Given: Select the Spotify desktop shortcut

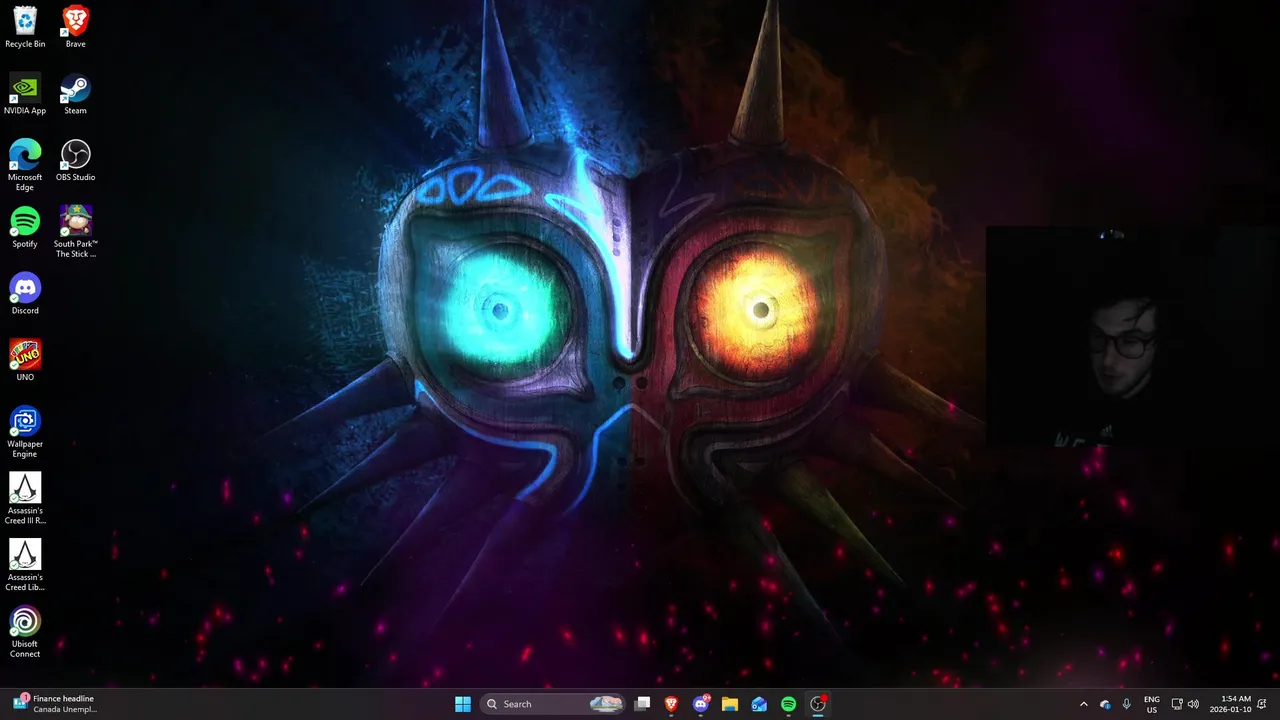Looking at the screenshot, I should 25,227.
